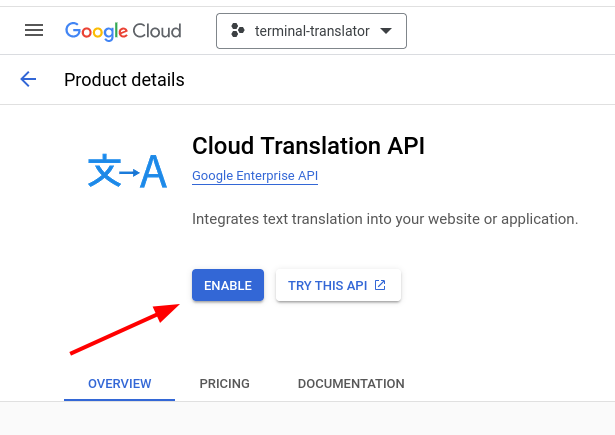Click the word Cloud in the logo
Viewport: 615px width, 435px height.
point(157,31)
